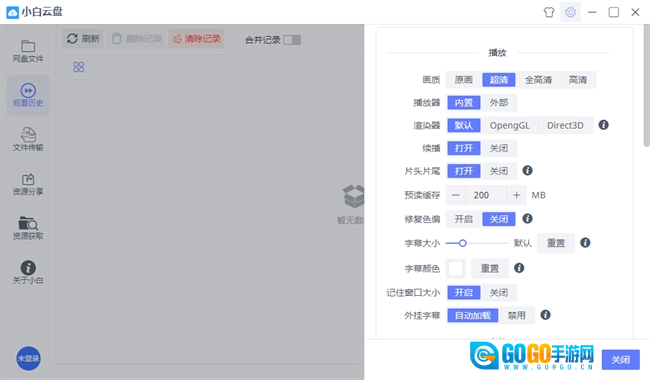Increase 预读缓存 with plus button
The width and height of the screenshot is (650, 380).
pyautogui.click(x=516, y=195)
